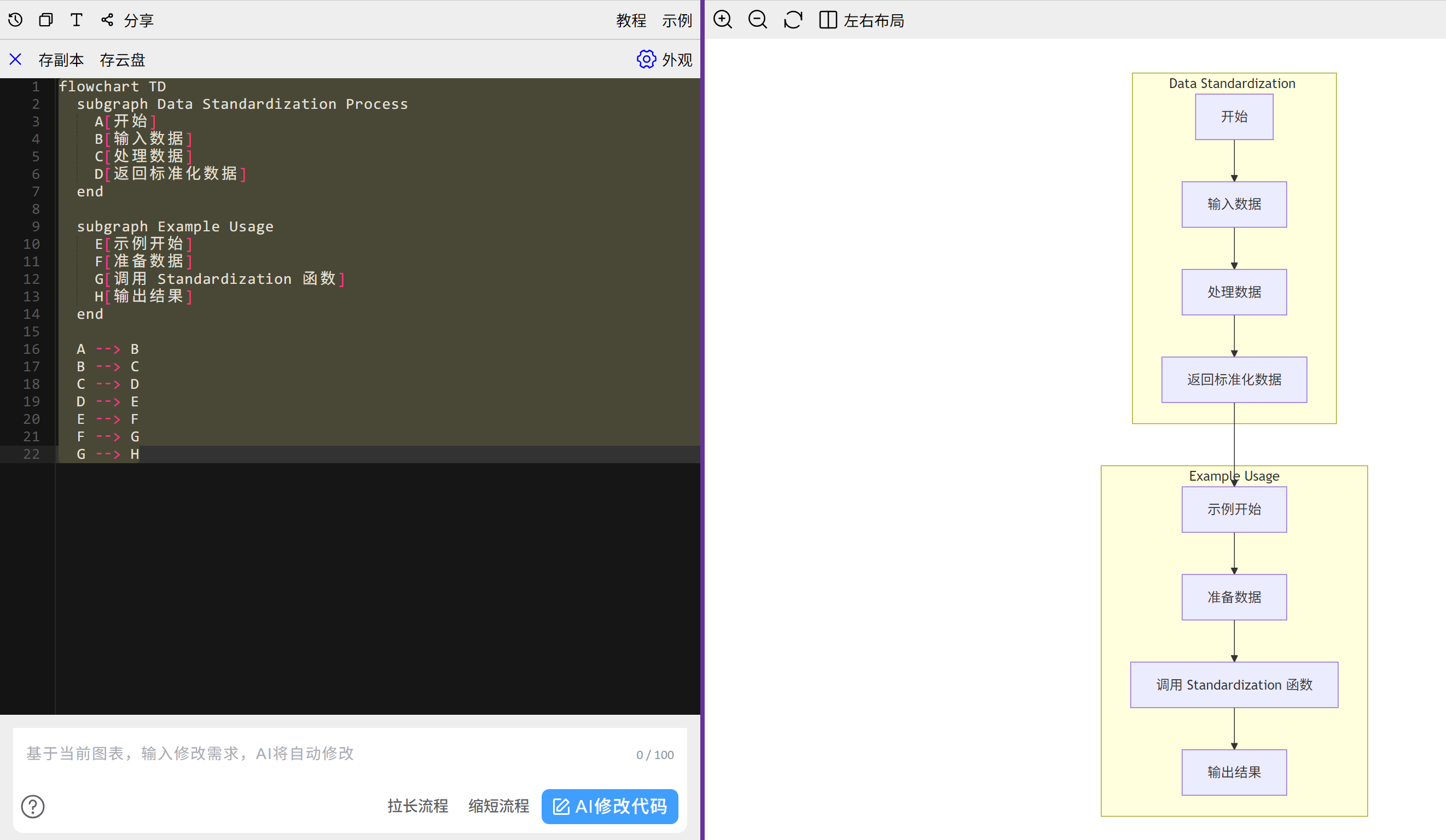Zoom in on the diagram preview
This screenshot has width=1446, height=840.
point(722,20)
